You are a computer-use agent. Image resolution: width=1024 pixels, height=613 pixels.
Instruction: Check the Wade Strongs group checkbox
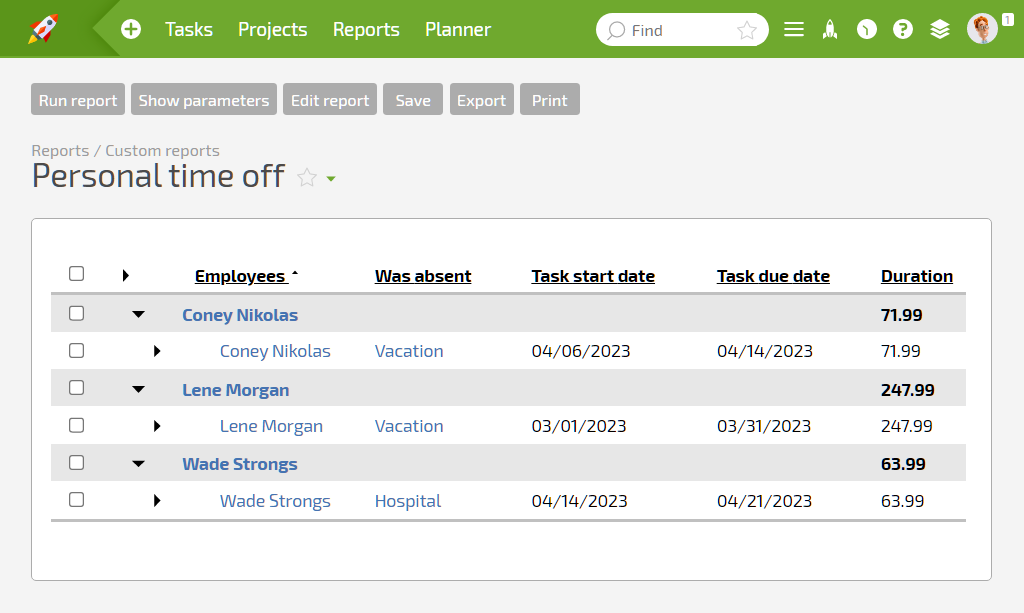tap(76, 463)
